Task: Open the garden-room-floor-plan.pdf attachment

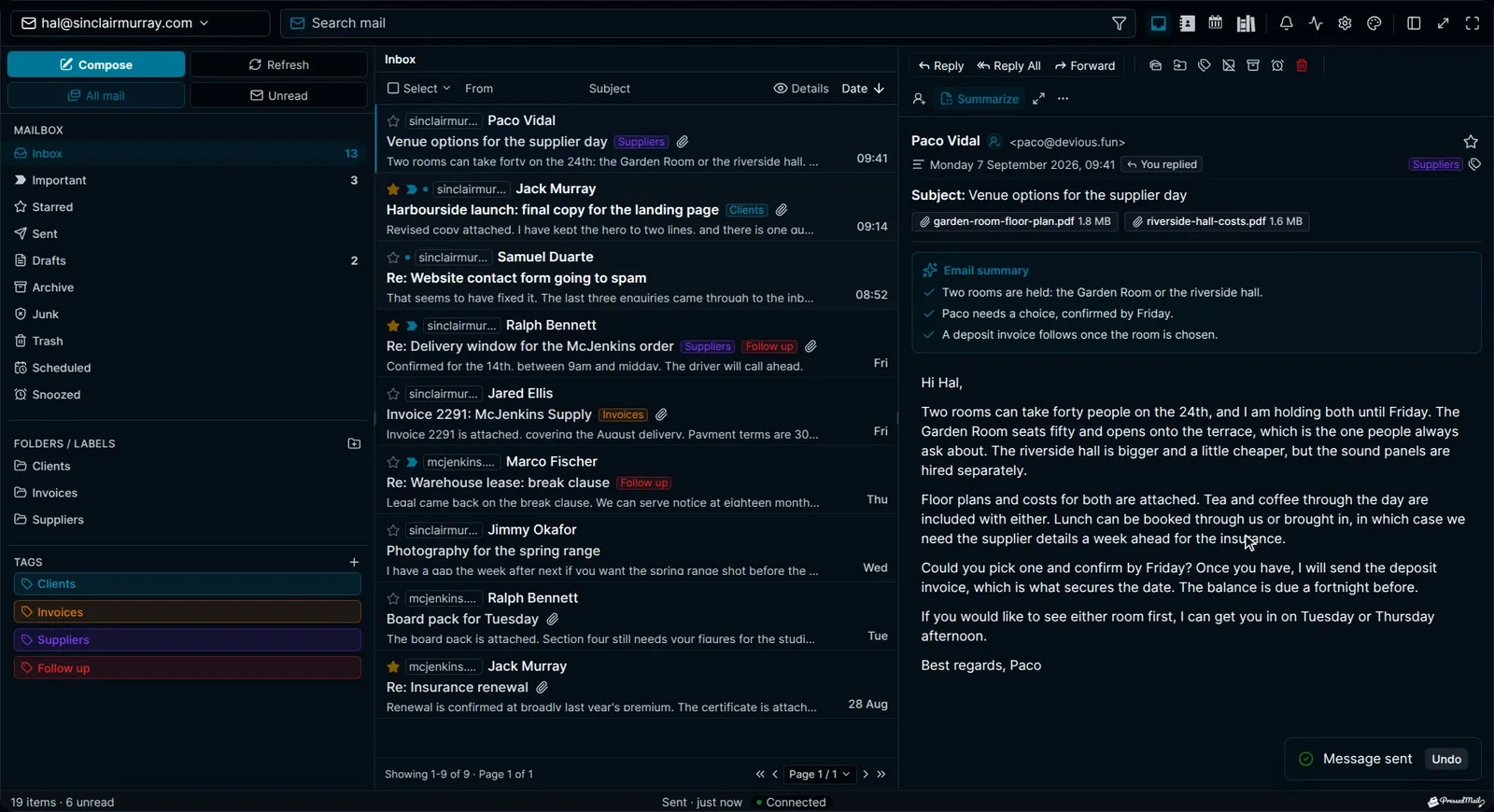Action: pyautogui.click(x=1015, y=221)
